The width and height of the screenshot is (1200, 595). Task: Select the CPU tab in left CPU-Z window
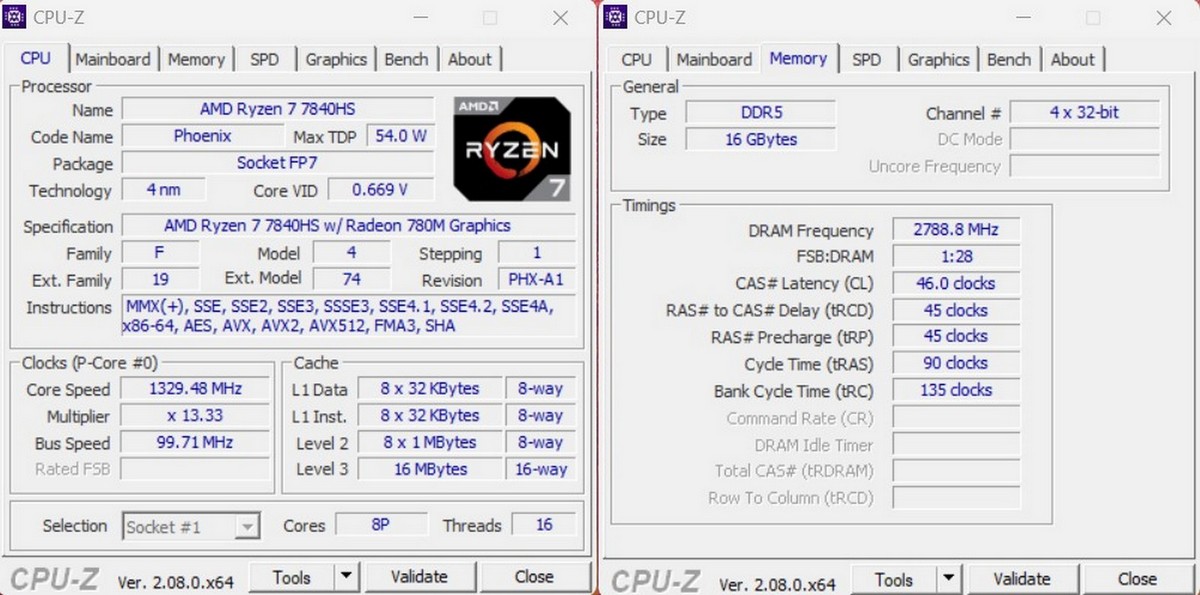pyautogui.click(x=36, y=58)
